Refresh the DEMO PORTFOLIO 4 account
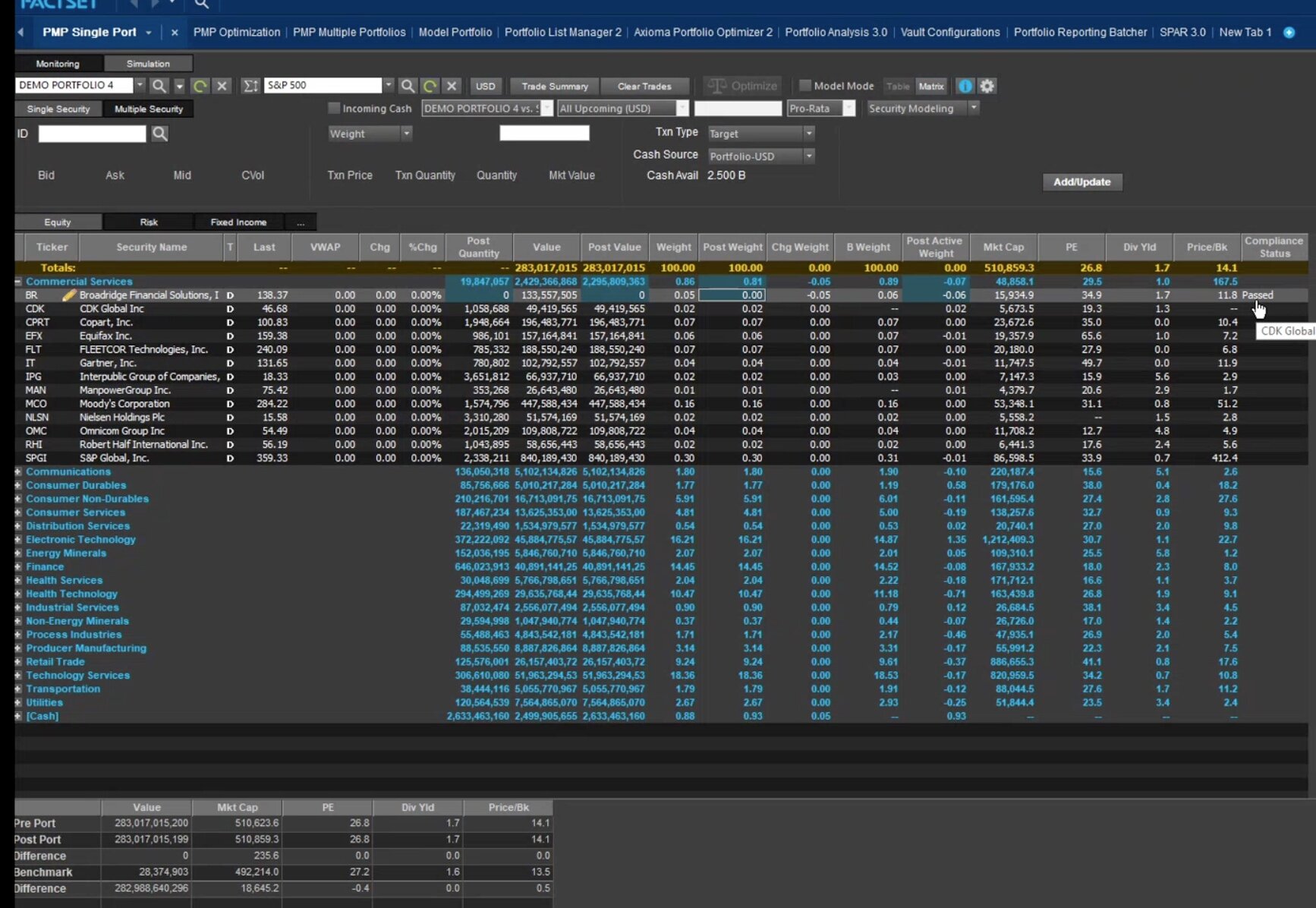1316x908 pixels. pyautogui.click(x=200, y=86)
